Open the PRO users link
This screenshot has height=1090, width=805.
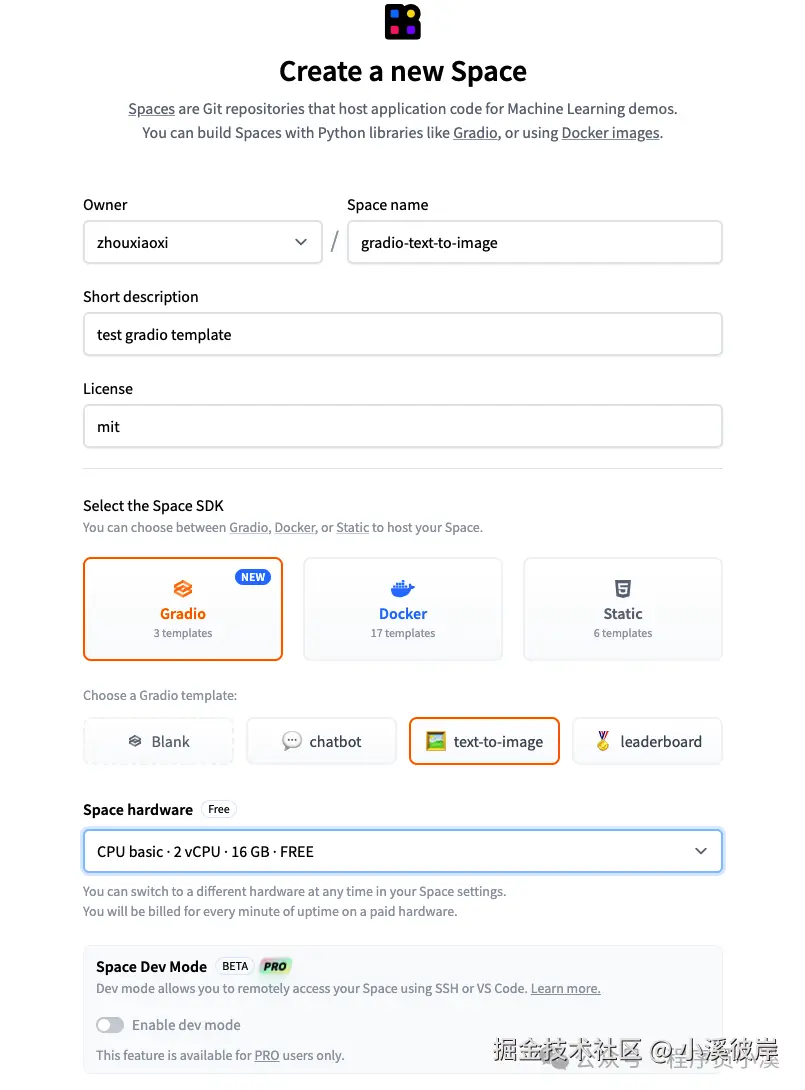pos(267,1055)
